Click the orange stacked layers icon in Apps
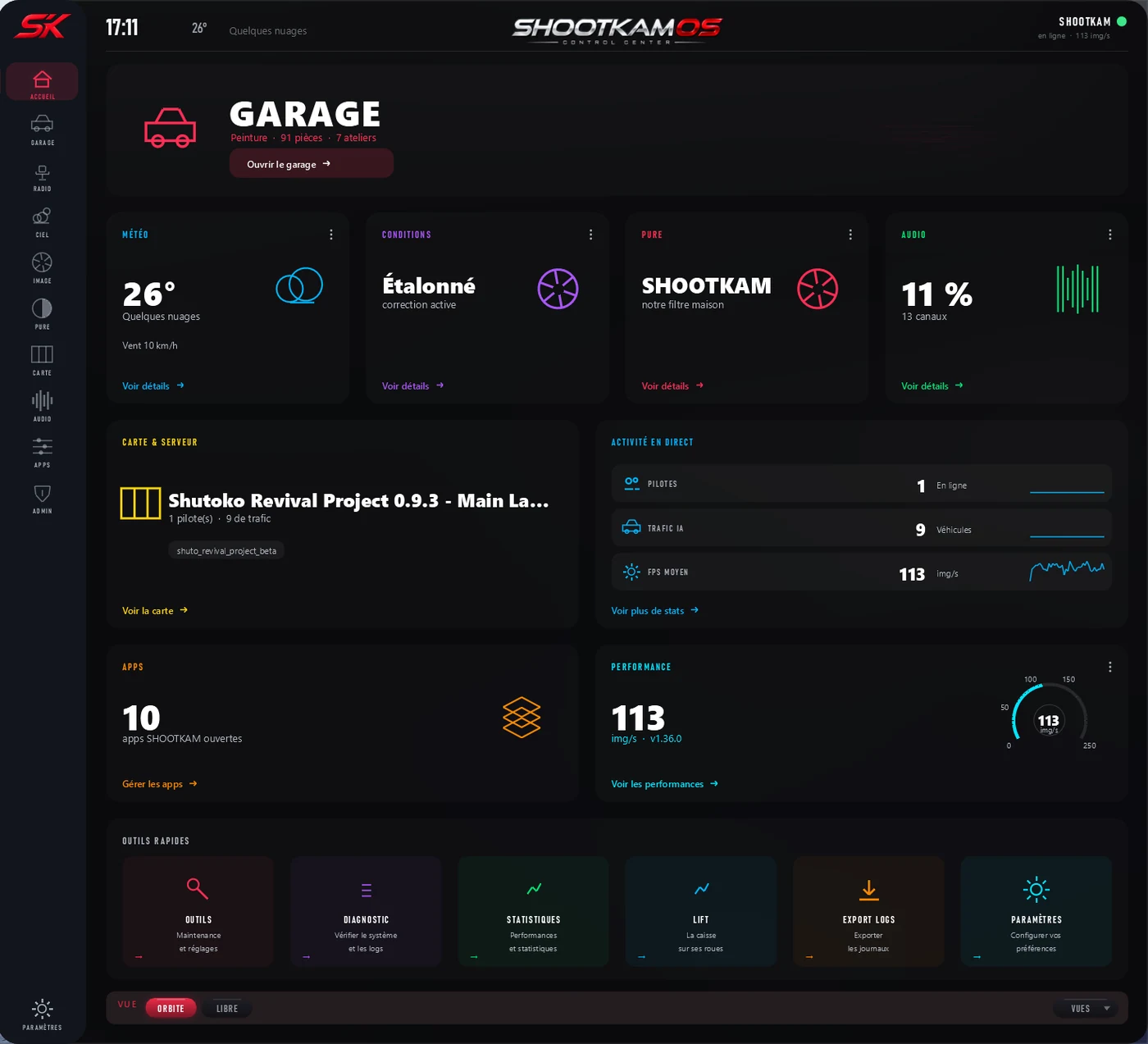The height and width of the screenshot is (1044, 1148). 522,718
